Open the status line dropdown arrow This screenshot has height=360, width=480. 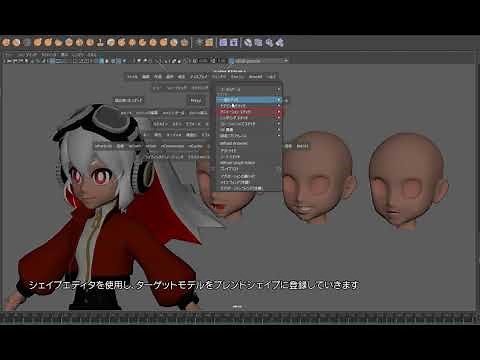coord(286,61)
